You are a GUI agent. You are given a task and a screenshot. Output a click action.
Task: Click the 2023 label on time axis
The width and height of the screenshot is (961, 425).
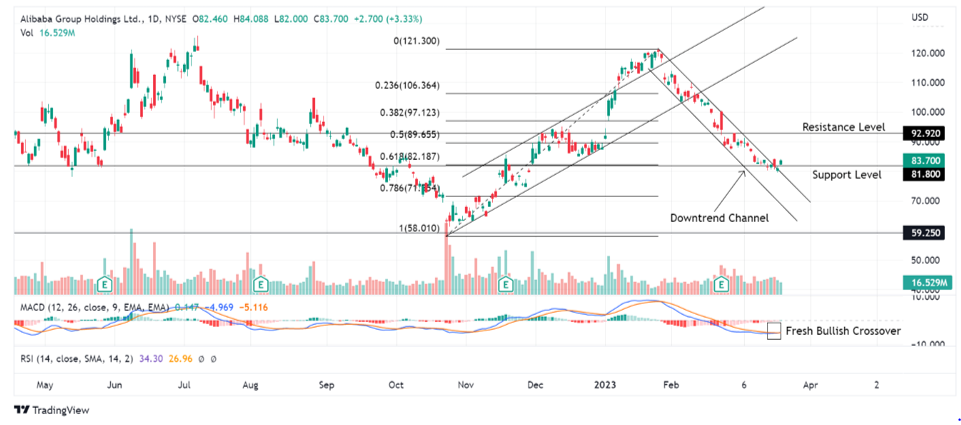pos(606,386)
